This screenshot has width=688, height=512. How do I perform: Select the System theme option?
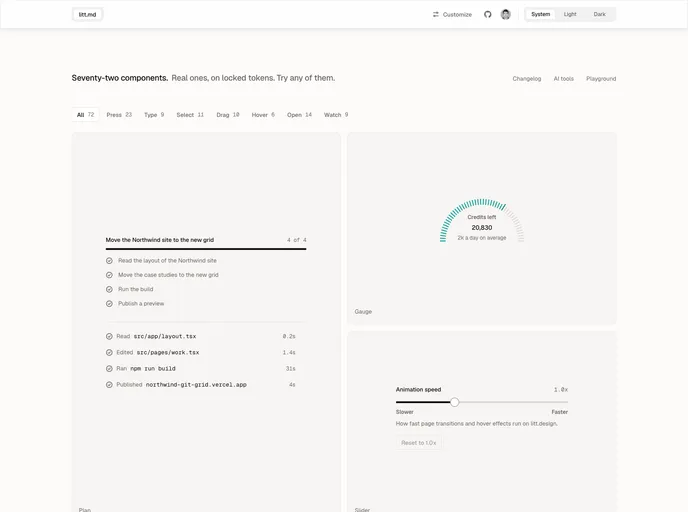click(541, 14)
